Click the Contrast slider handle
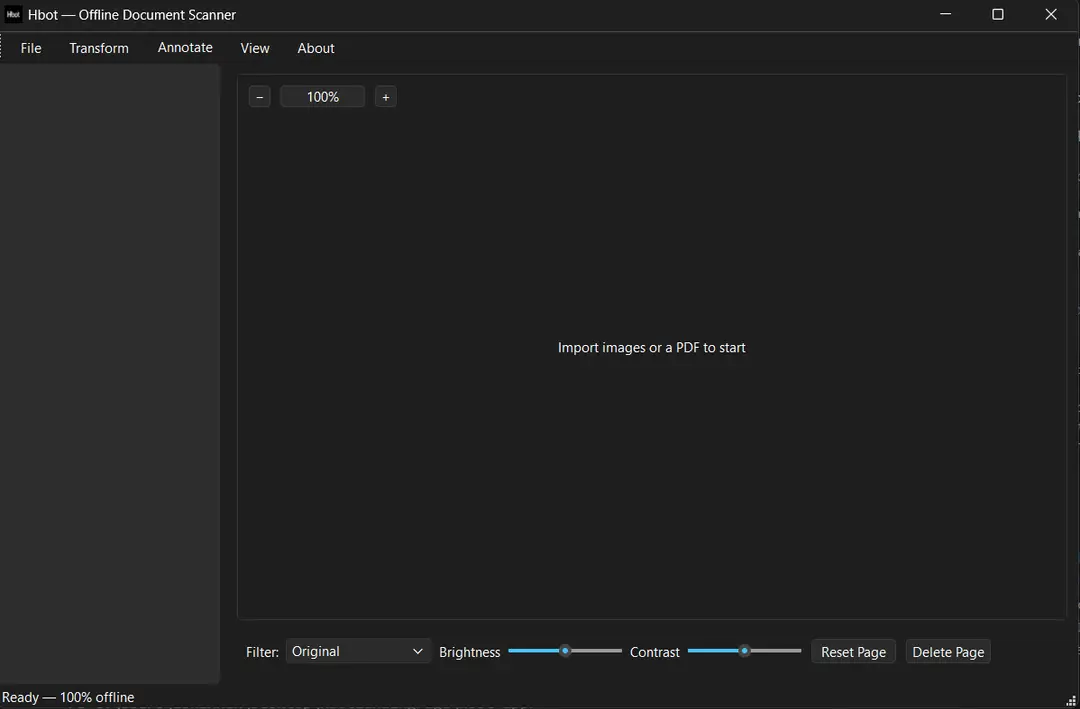This screenshot has width=1080, height=709. point(745,651)
